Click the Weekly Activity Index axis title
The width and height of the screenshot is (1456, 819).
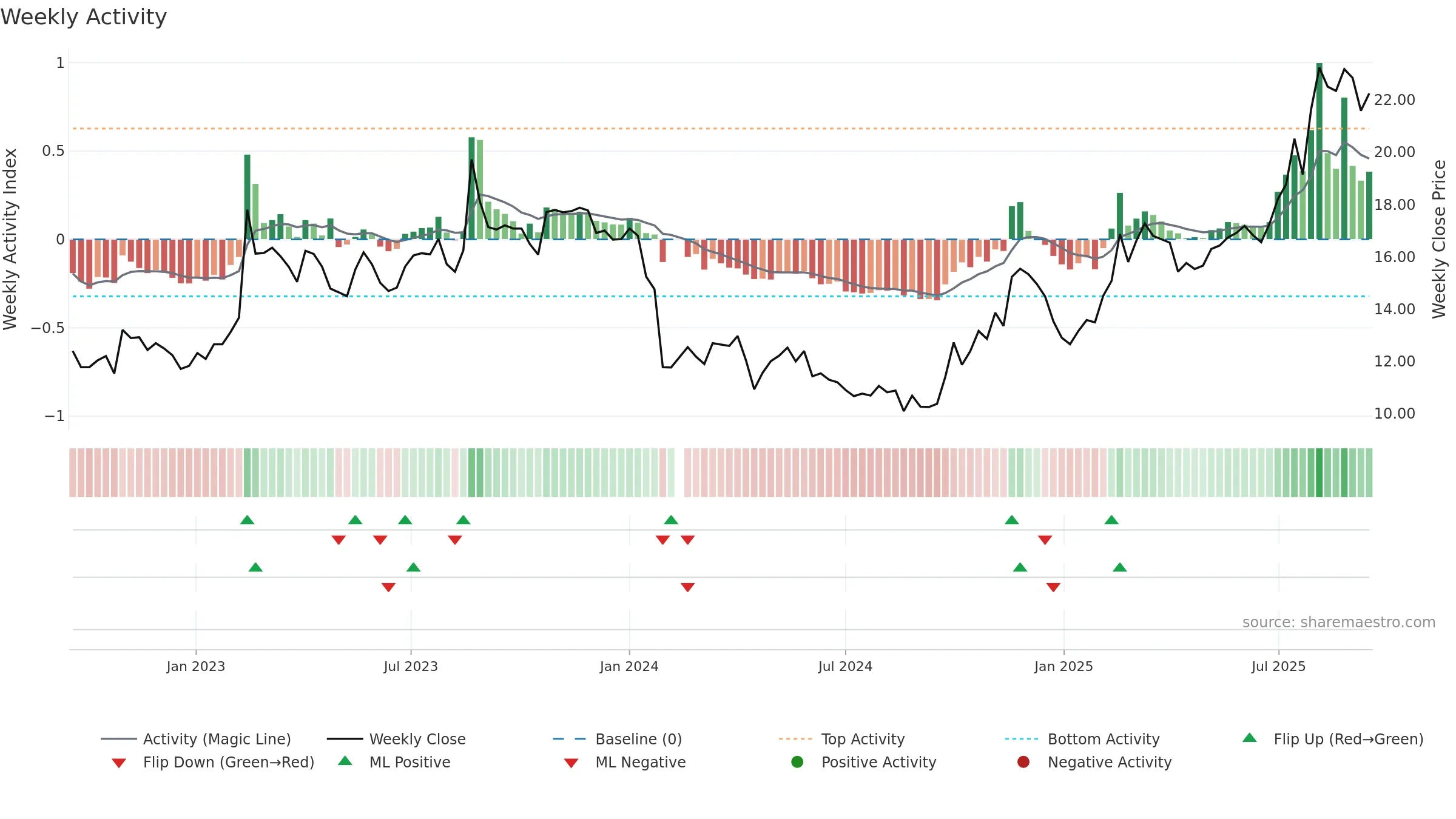tap(10, 239)
